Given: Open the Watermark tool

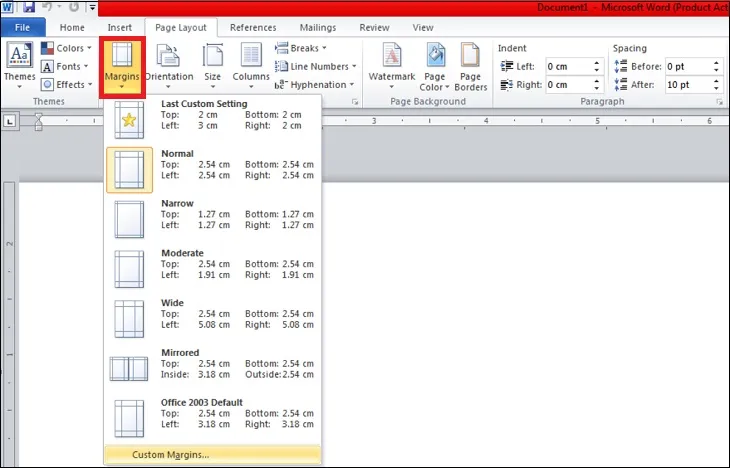Looking at the screenshot, I should (391, 64).
